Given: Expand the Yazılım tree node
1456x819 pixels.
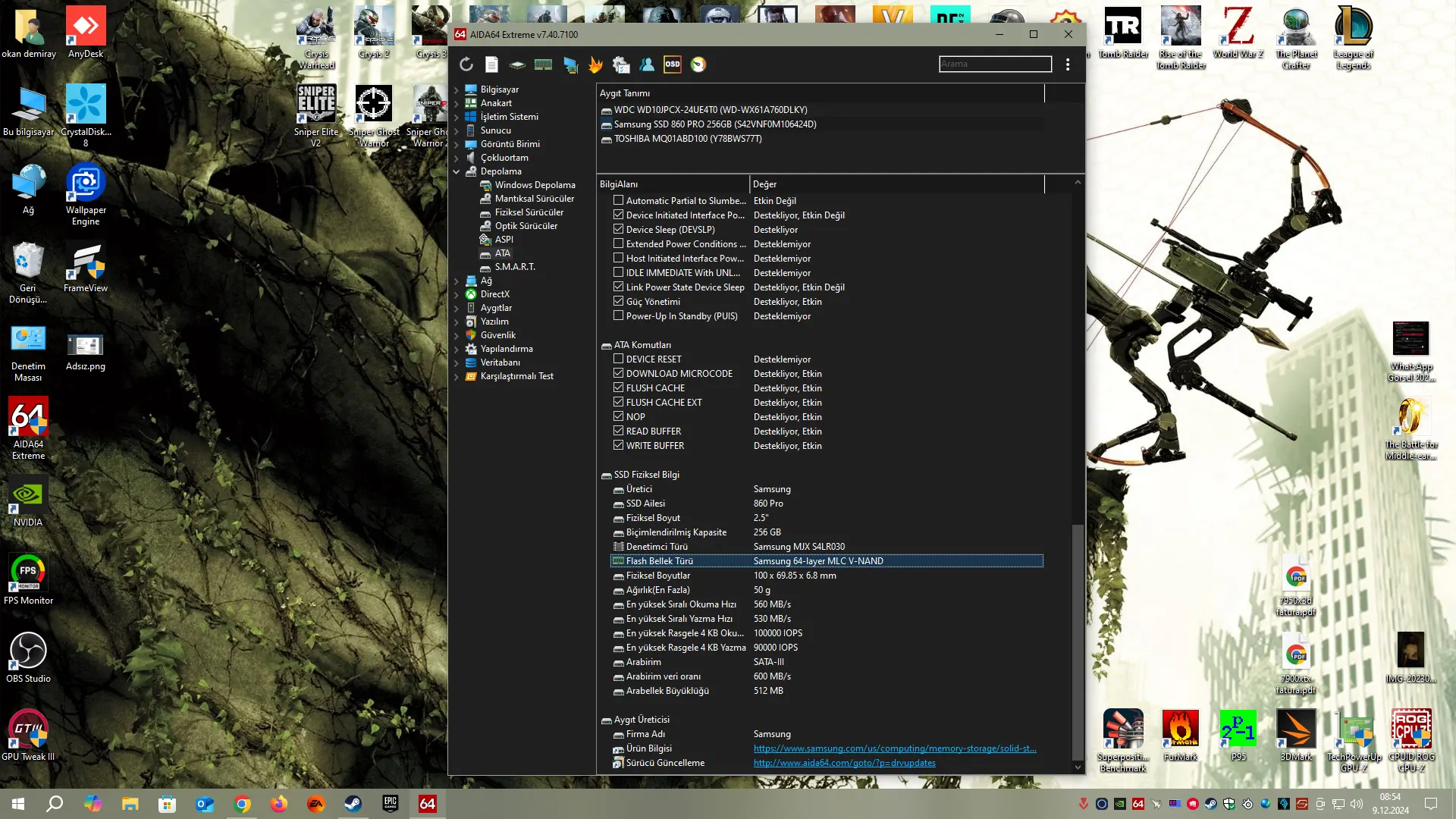Looking at the screenshot, I should pos(457,322).
